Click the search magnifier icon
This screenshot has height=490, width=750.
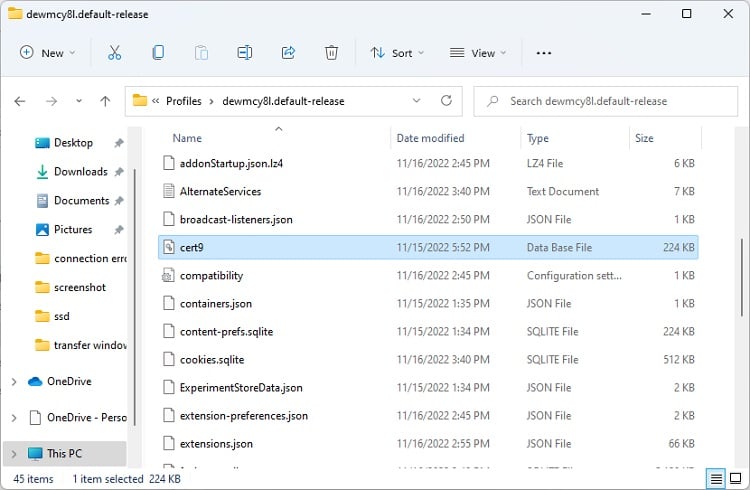pos(492,101)
